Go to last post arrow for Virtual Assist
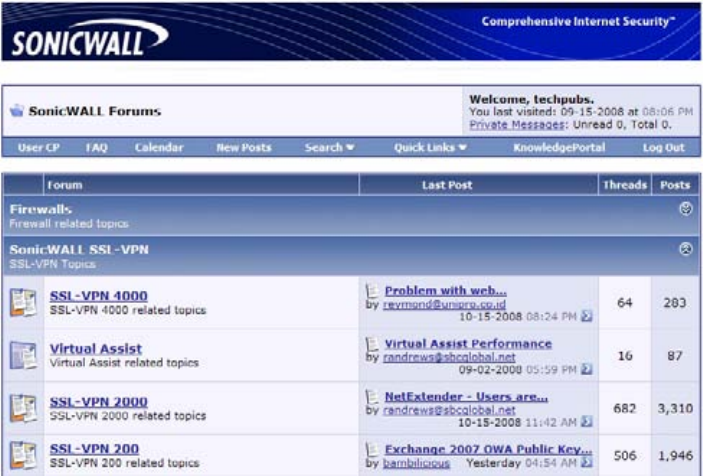Viewport: 703px width, 476px height. tap(586, 369)
